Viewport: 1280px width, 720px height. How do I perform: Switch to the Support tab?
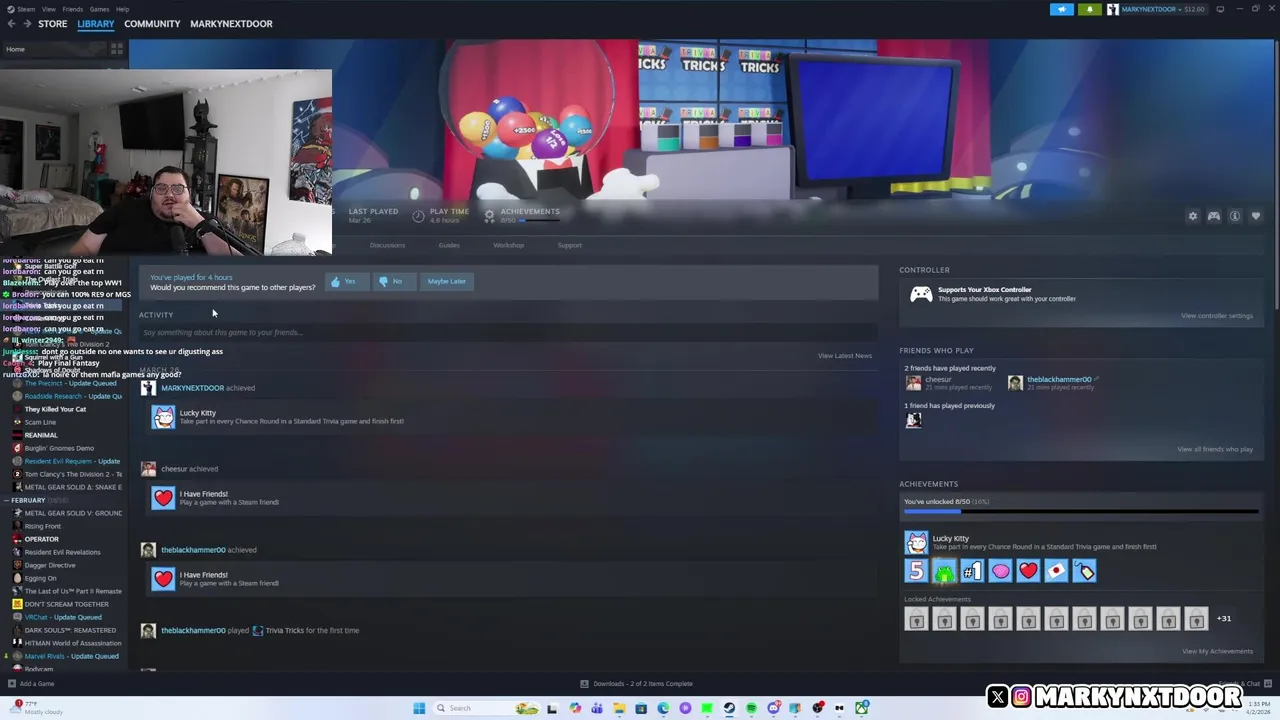(569, 245)
